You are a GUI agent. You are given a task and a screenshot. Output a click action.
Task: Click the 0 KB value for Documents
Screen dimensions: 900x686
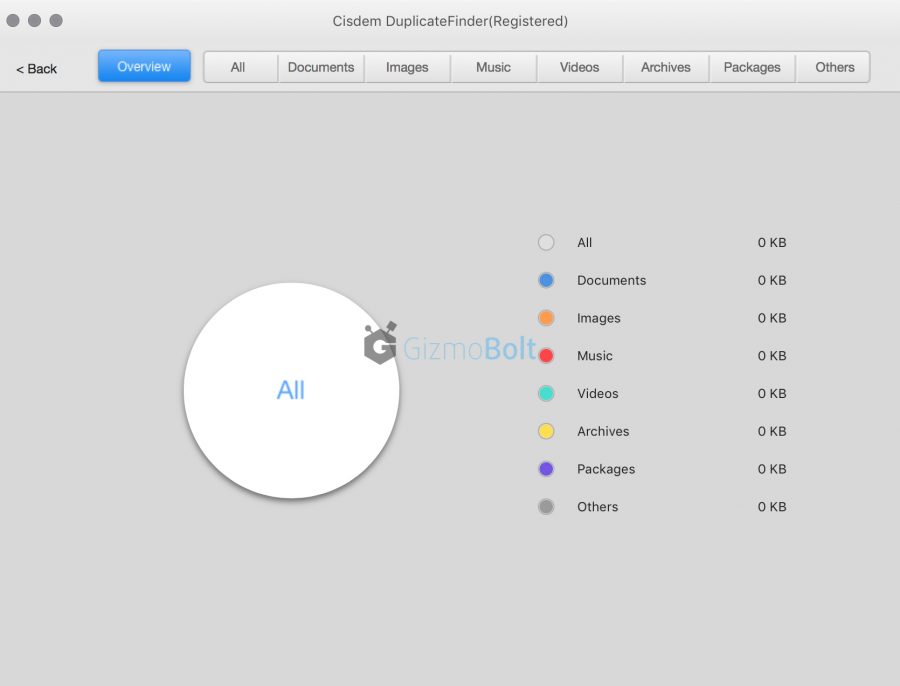pos(772,280)
